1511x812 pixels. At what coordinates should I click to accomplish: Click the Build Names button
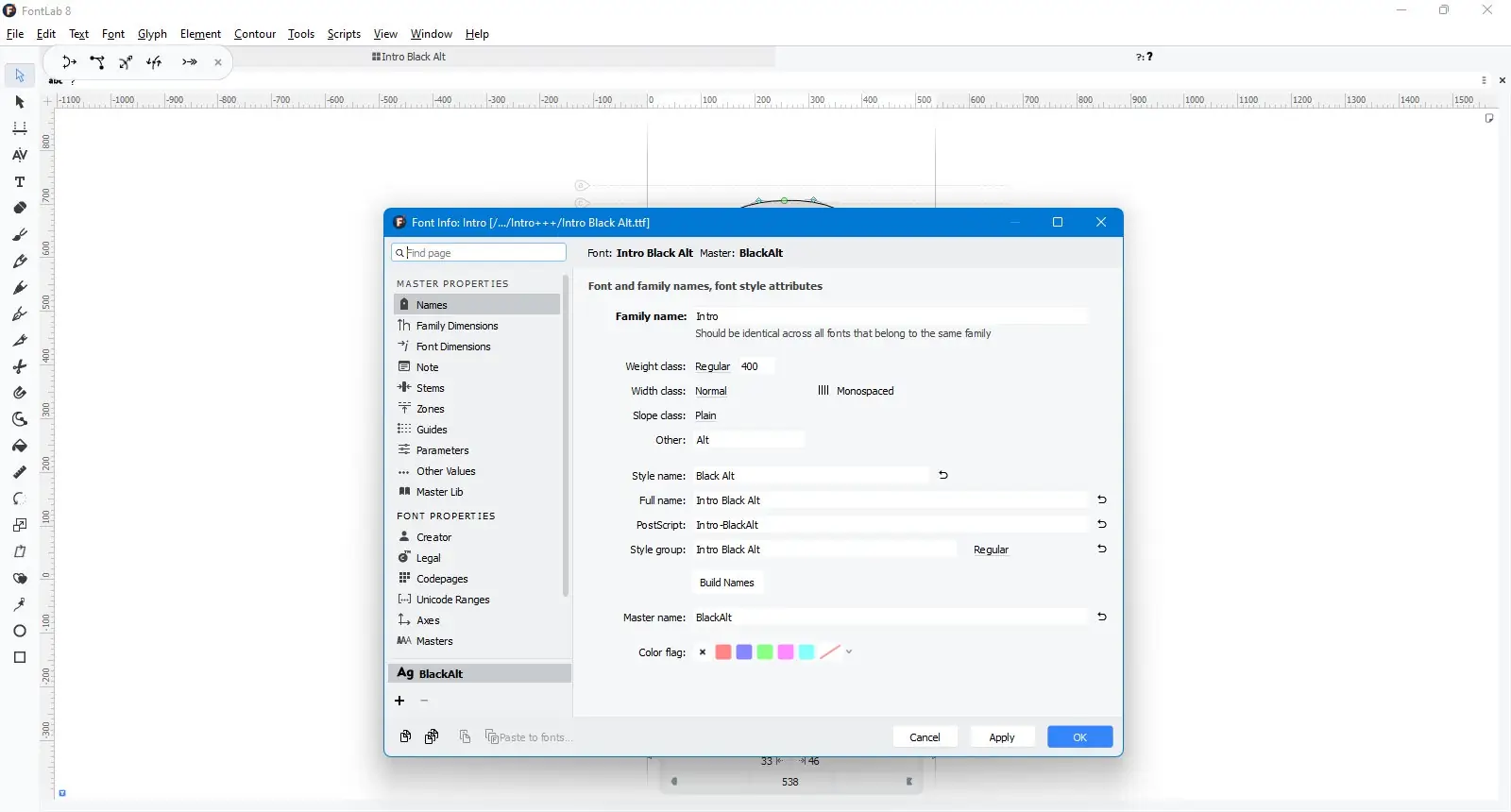pyautogui.click(x=727, y=583)
